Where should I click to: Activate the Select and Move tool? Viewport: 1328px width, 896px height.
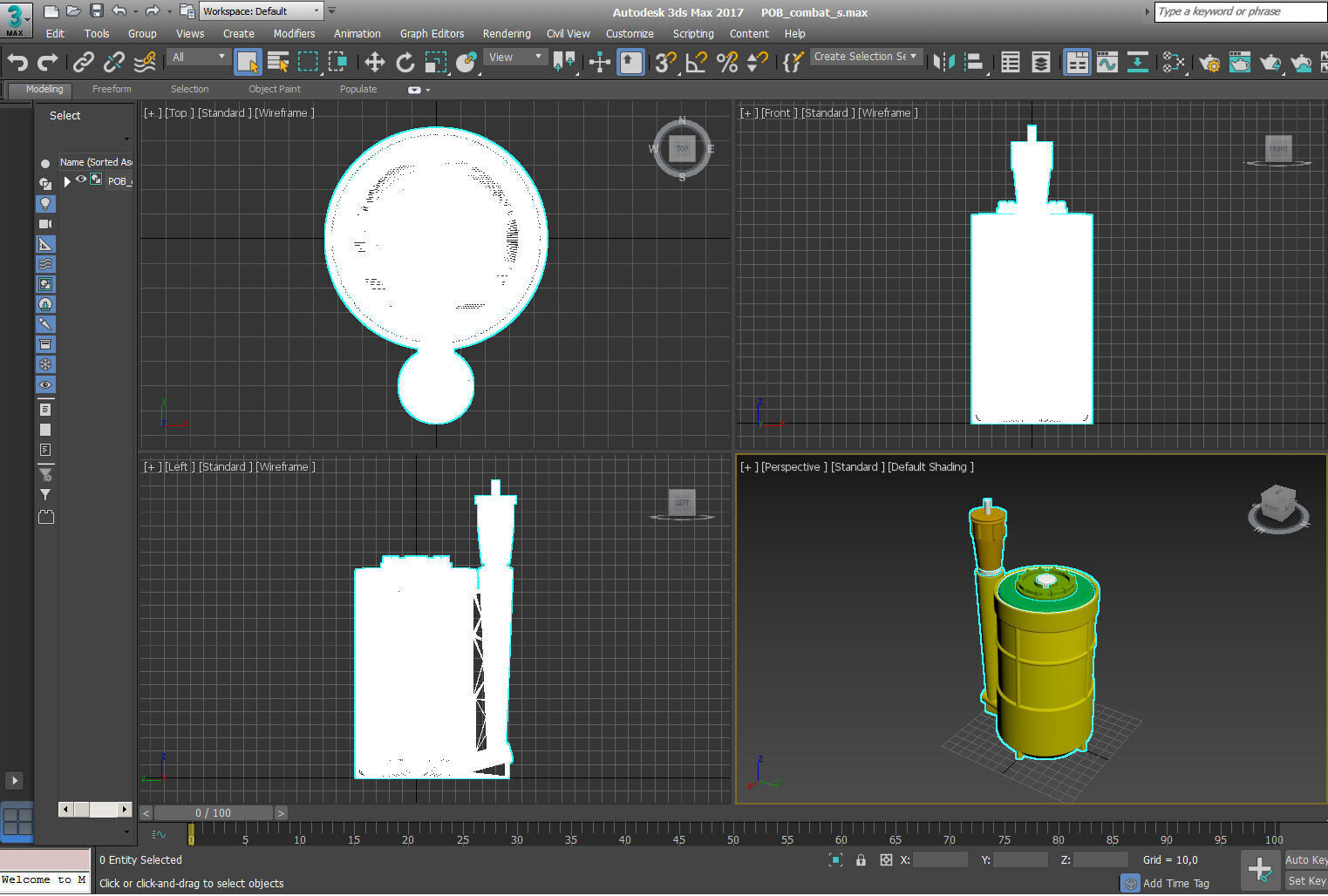[374, 62]
